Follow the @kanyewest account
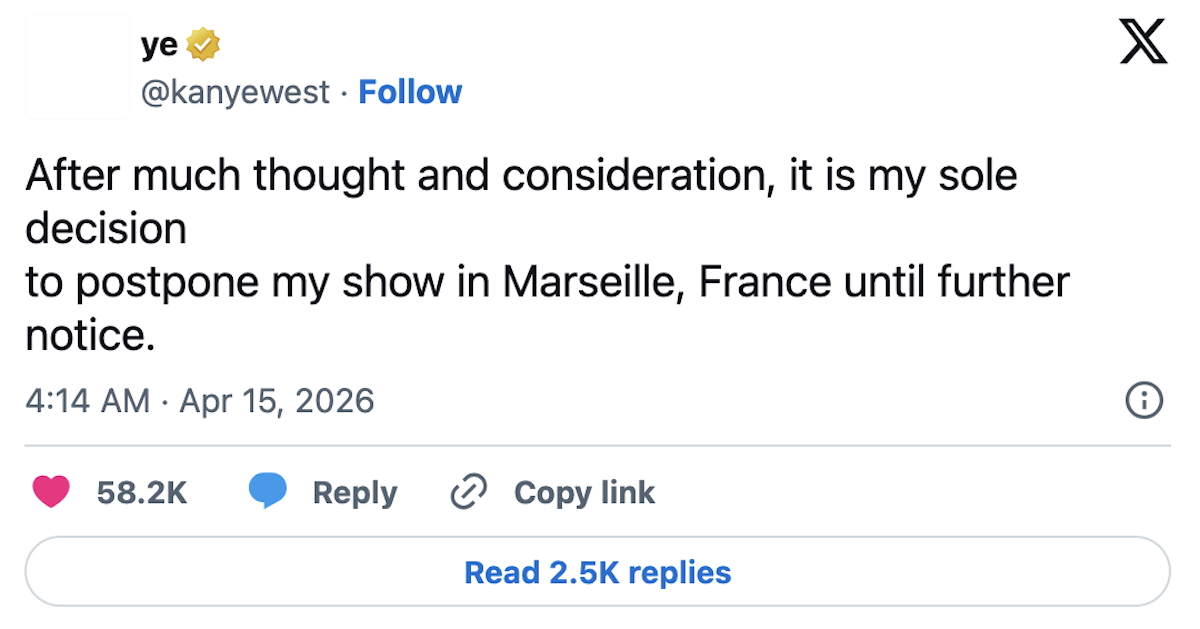Screen dimensions: 1200x629 click(x=410, y=92)
